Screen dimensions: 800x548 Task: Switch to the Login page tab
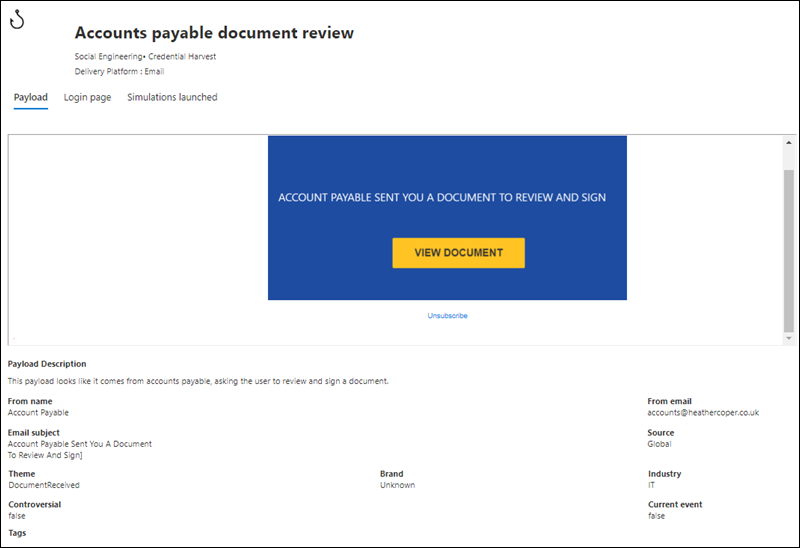(x=87, y=97)
